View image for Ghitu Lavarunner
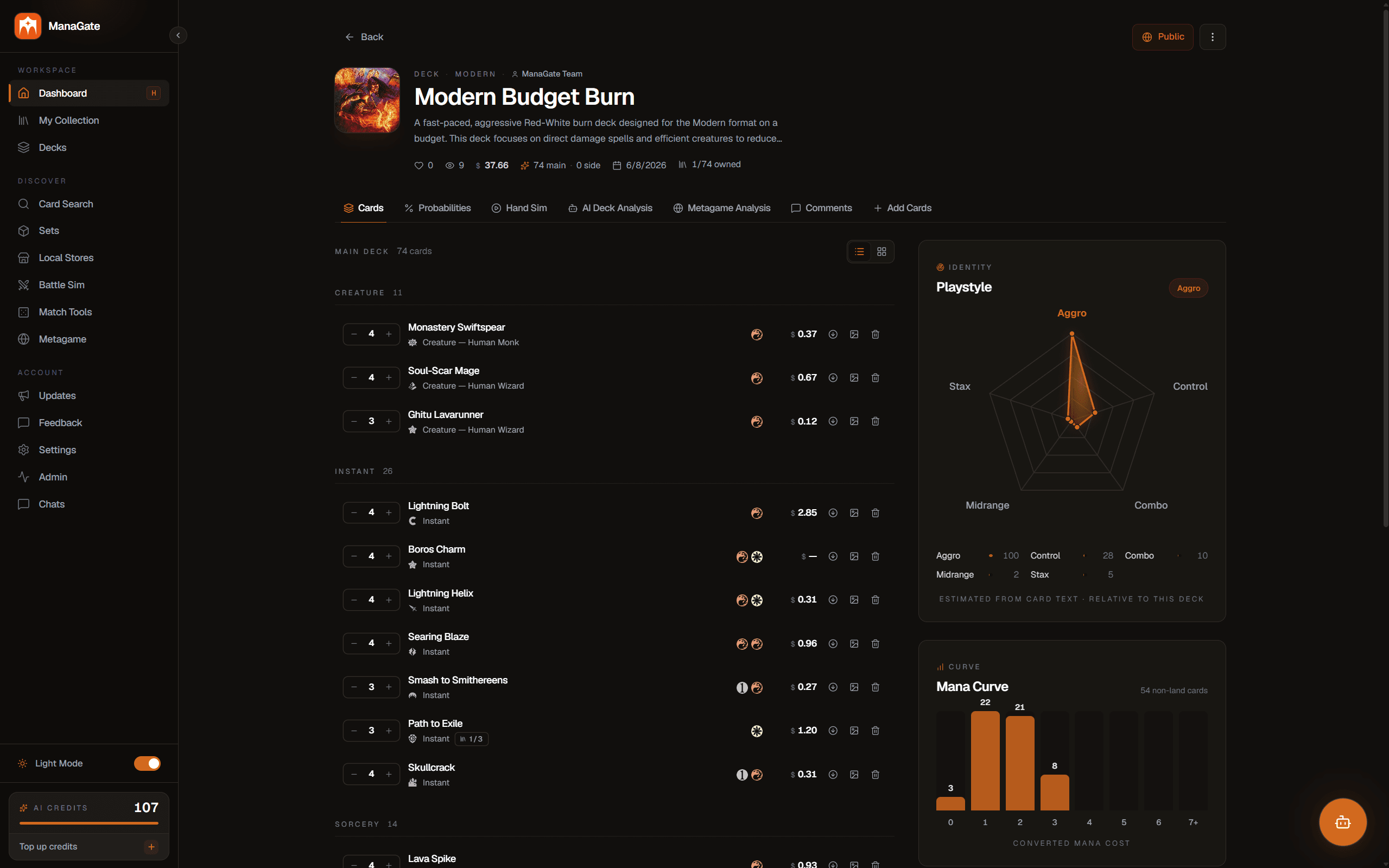This screenshot has height=868, width=1389. 854,421
